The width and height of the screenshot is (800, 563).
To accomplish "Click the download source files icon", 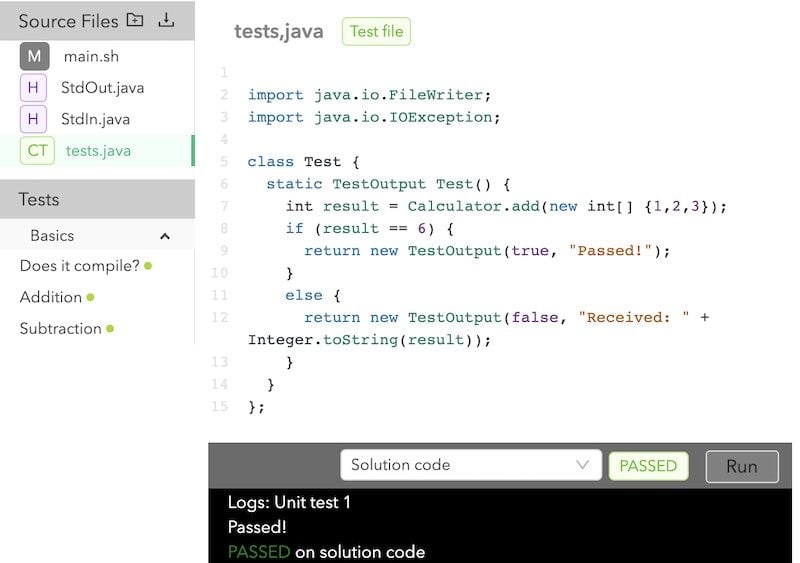I will [166, 20].
